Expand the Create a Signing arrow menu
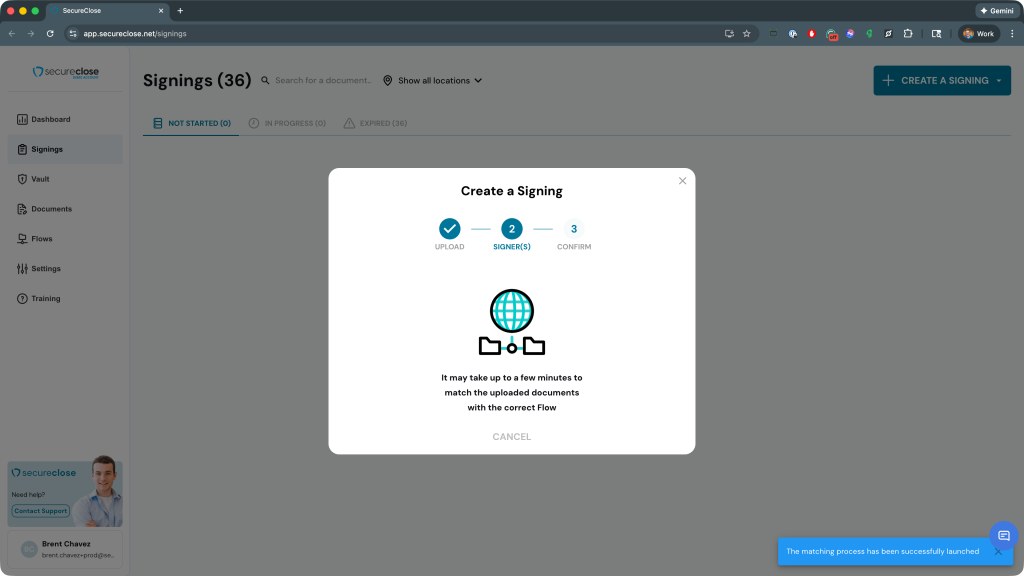Viewport: 1024px width, 576px height. click(x=999, y=81)
